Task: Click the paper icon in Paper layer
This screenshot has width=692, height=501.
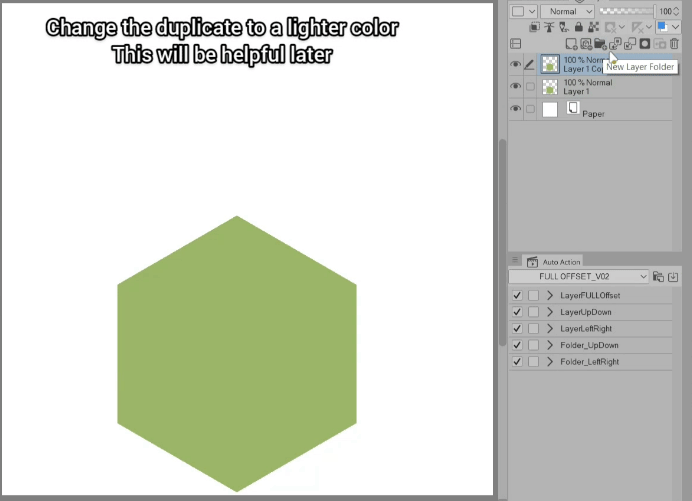Action: (x=573, y=107)
